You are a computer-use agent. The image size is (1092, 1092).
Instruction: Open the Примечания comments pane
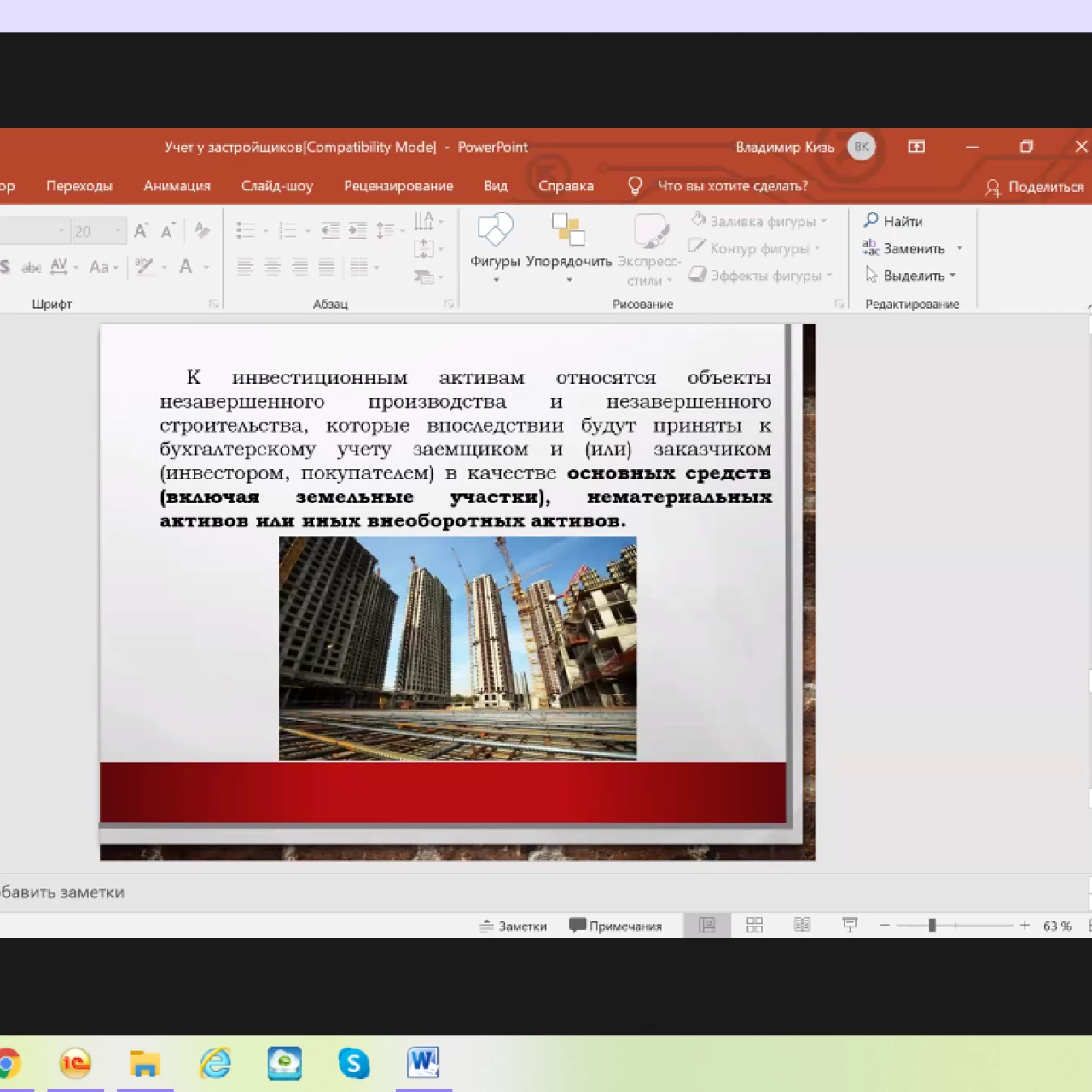tap(615, 926)
